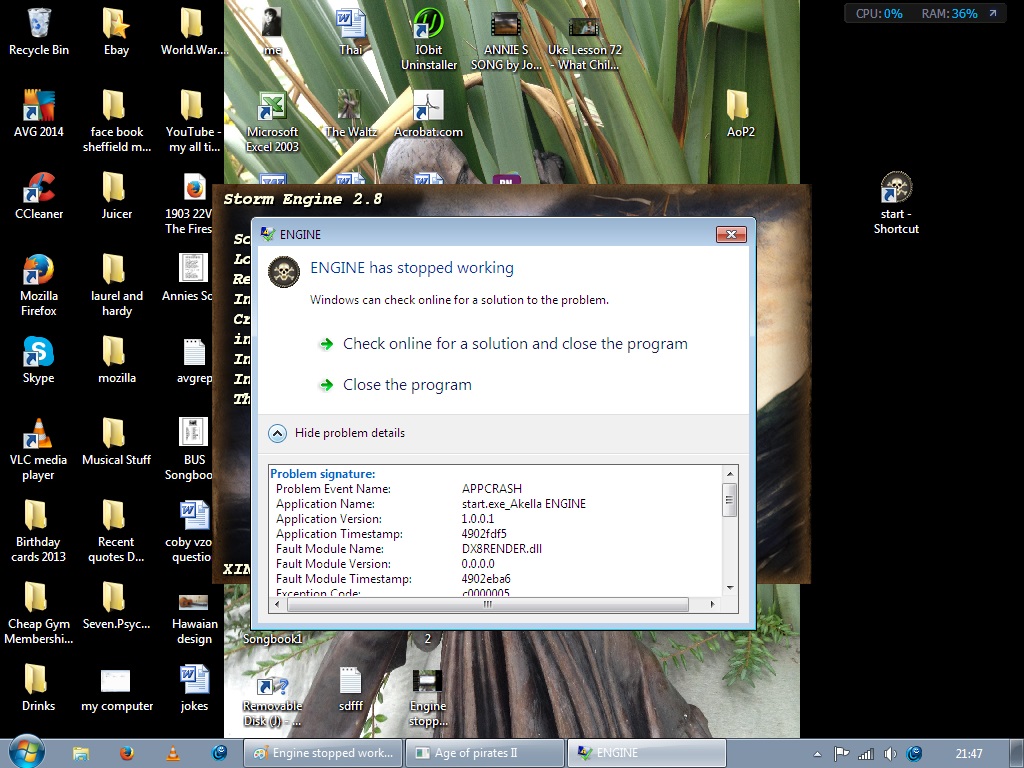Open the Windows Start menu
1024x768 pixels.
tap(25, 752)
